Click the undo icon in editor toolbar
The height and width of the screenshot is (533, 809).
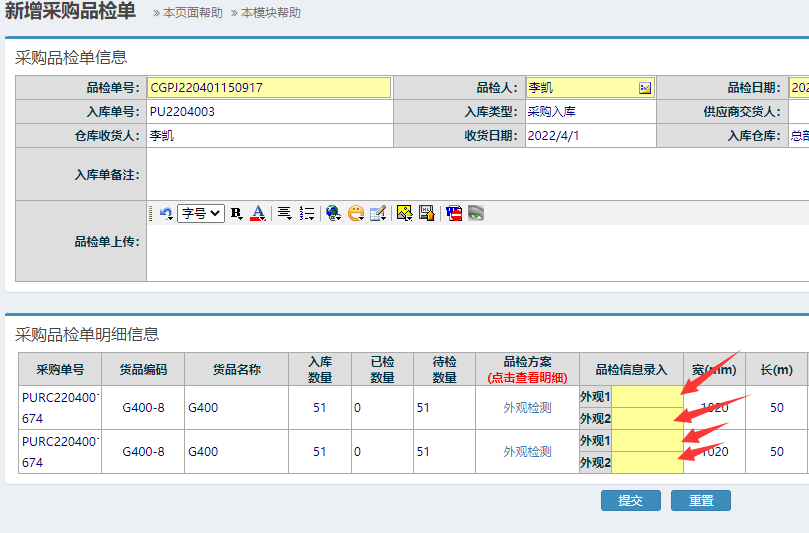tap(166, 213)
